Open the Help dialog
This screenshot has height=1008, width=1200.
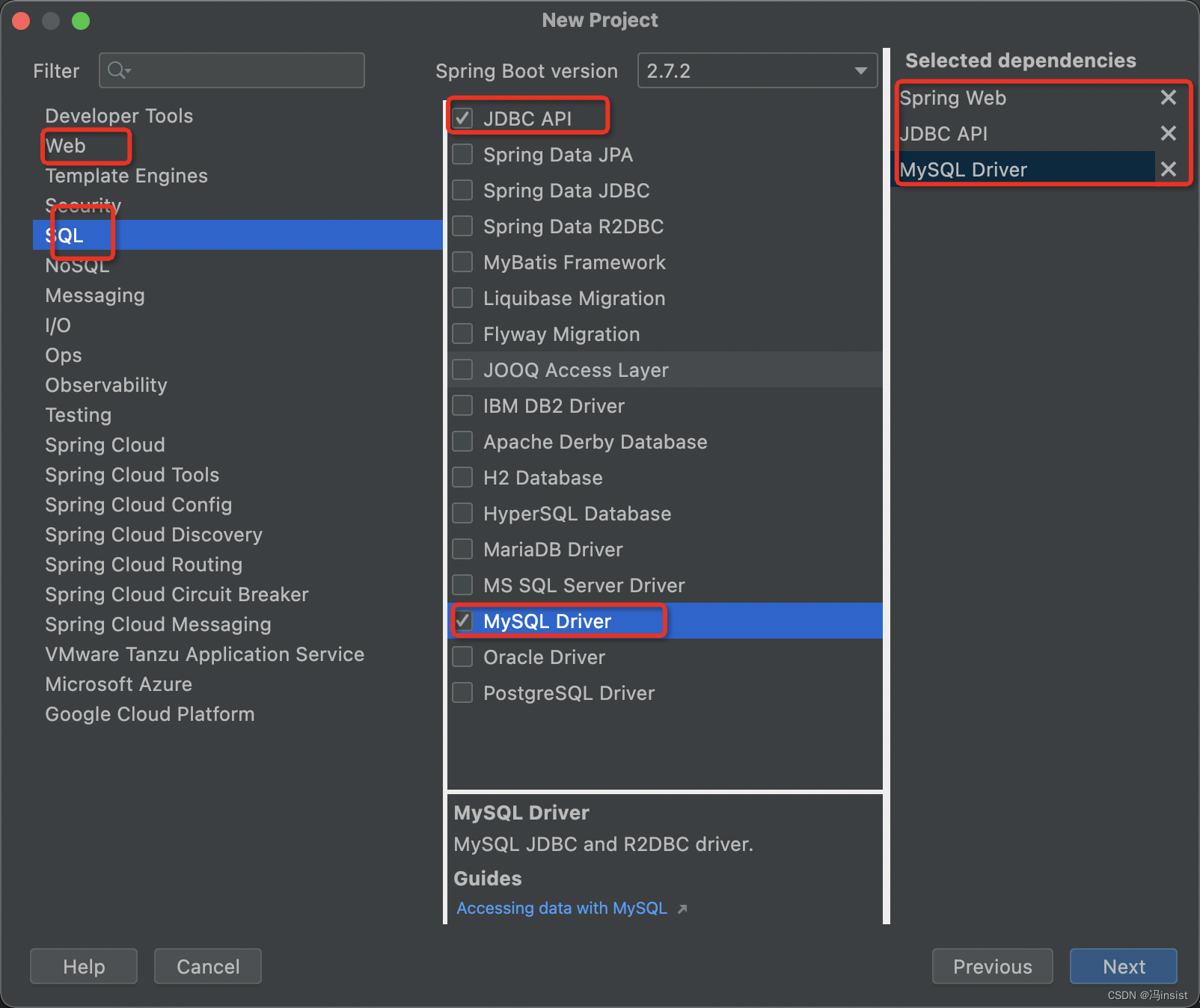point(83,966)
